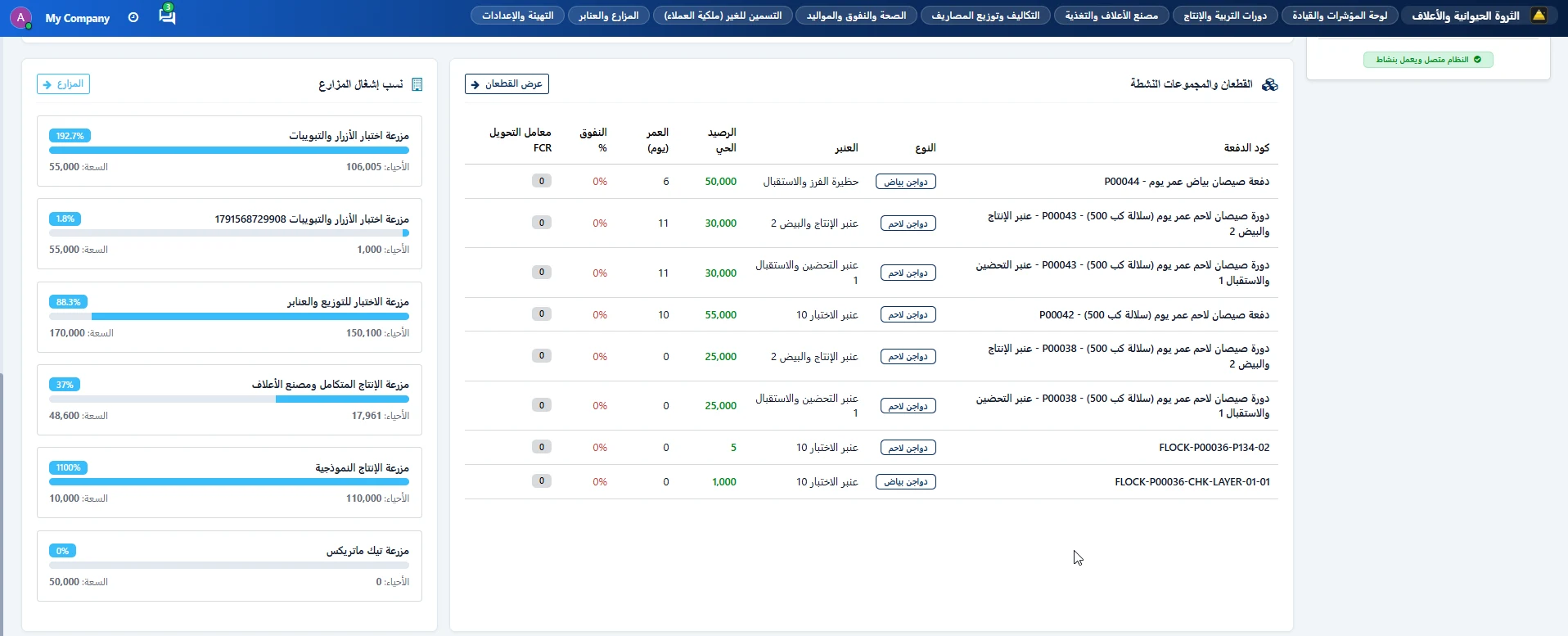The height and width of the screenshot is (636, 1568).
Task: Select row FLOCK-P00036-P134-02
Action: tap(871, 448)
